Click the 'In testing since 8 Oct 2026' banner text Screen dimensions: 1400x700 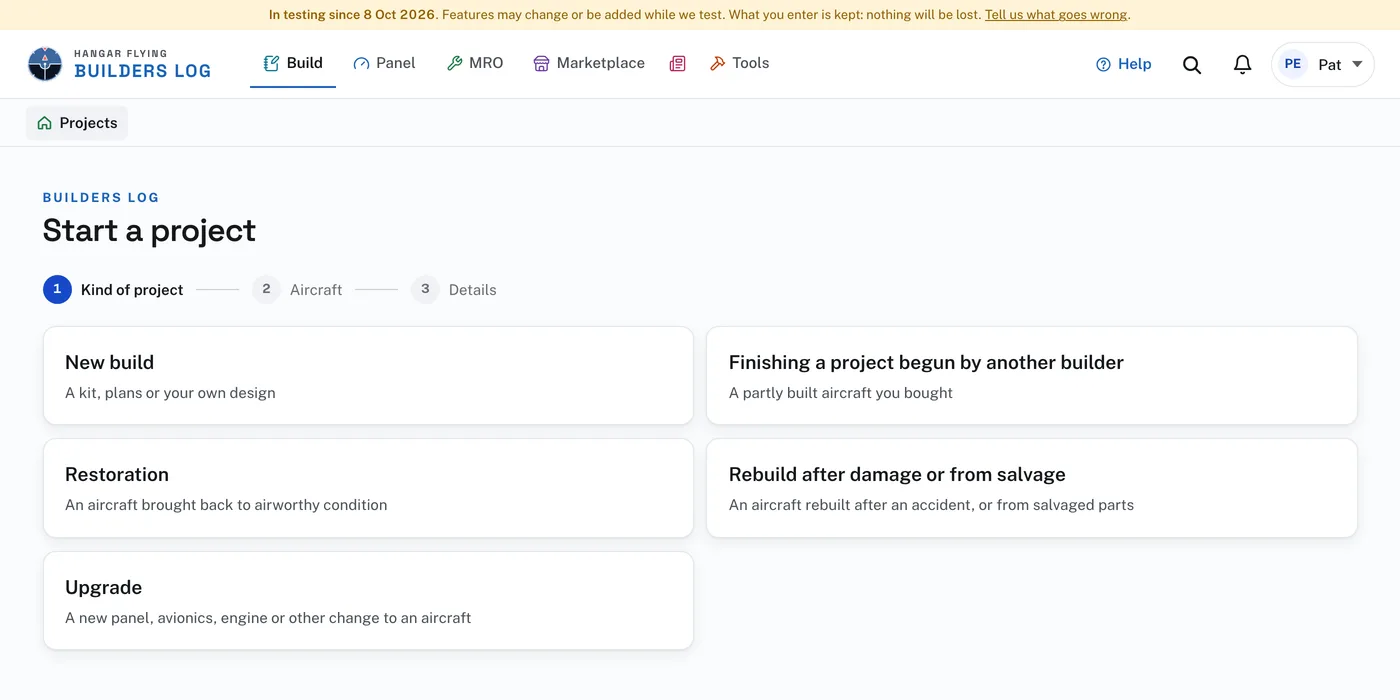pyautogui.click(x=352, y=15)
